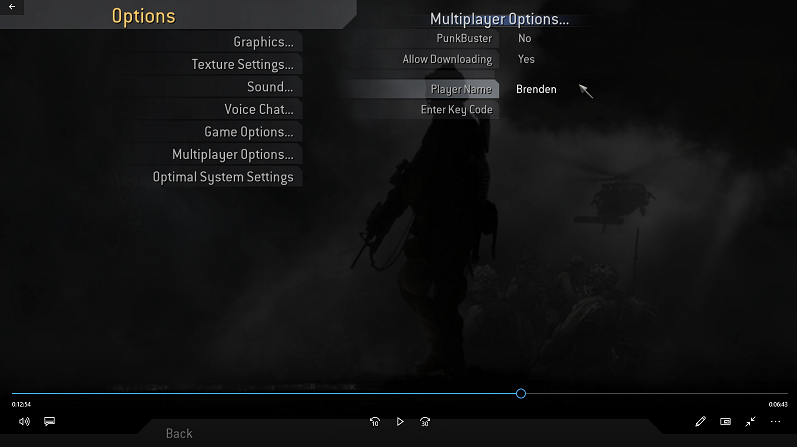This screenshot has height=447, width=797.
Task: Click the back arrow in the top-left corner
Action: (x=12, y=7)
